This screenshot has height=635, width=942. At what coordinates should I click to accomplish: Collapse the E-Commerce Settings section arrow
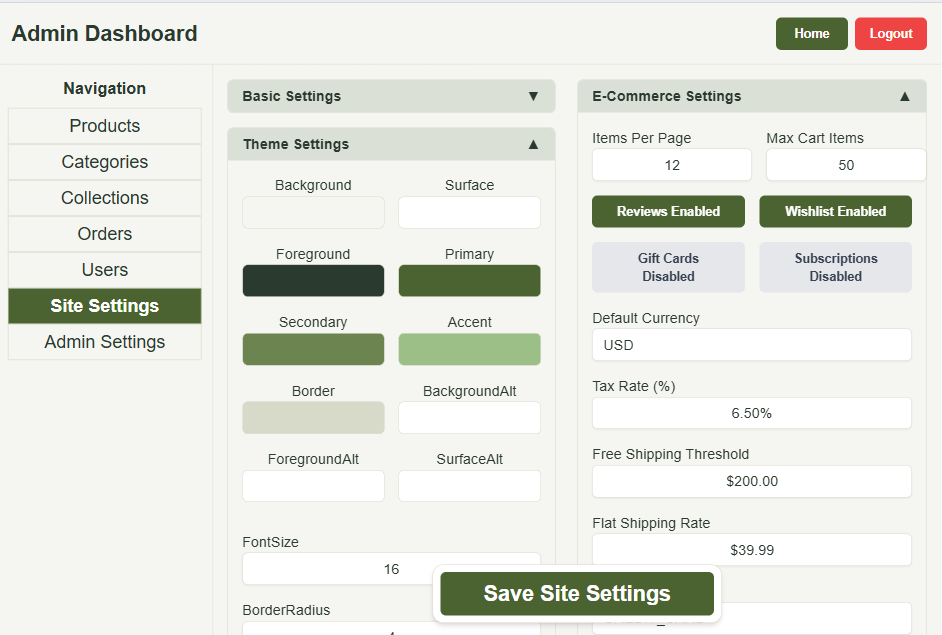pyautogui.click(x=905, y=96)
